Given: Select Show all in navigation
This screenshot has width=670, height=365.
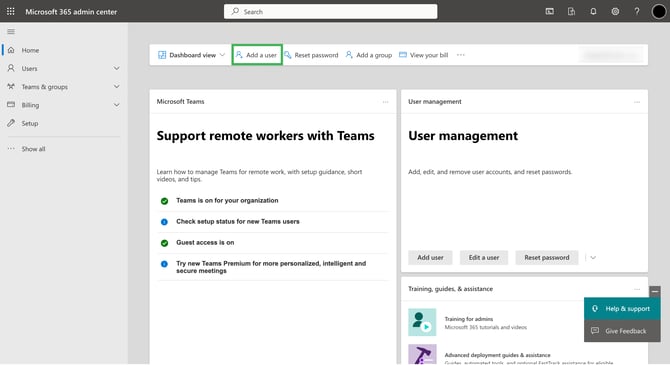Looking at the screenshot, I should click(x=33, y=149).
